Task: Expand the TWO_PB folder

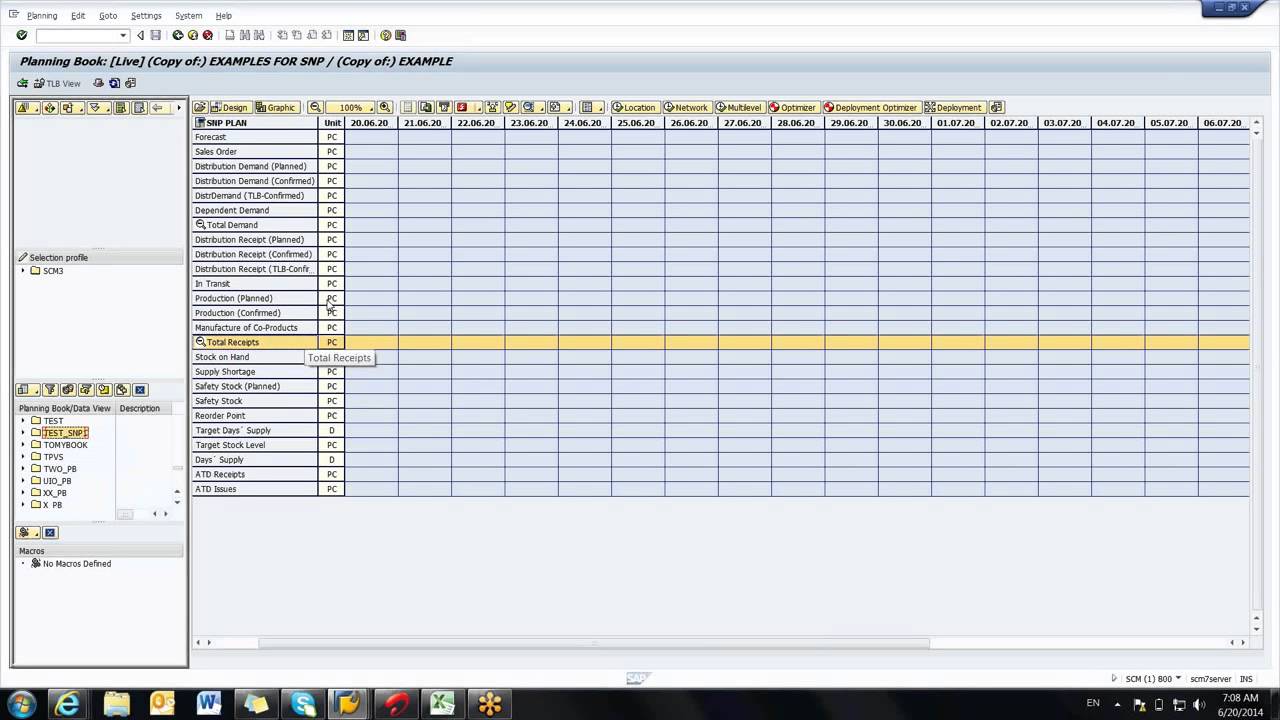Action: 23,469
